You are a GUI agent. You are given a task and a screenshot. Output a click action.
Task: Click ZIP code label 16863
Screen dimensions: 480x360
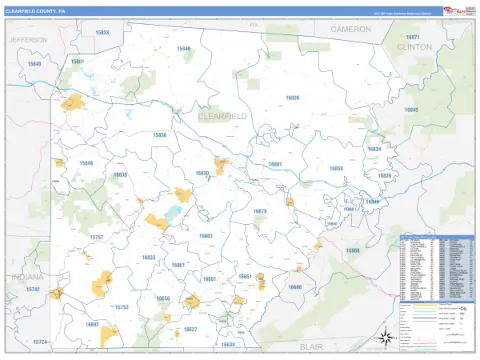tap(206, 236)
